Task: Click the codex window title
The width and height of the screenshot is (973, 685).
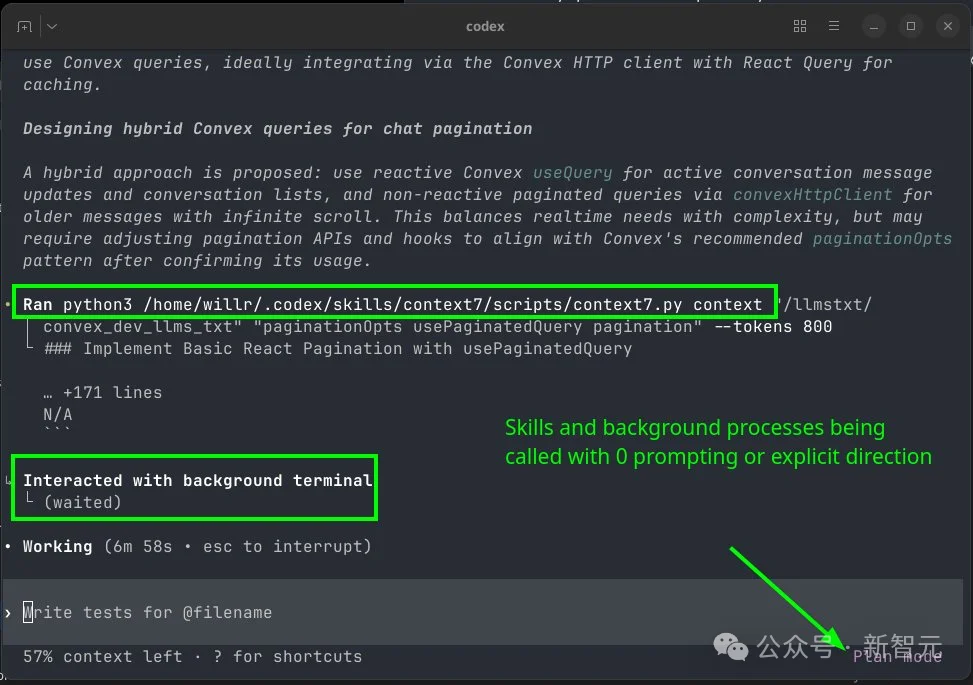Action: click(x=486, y=27)
